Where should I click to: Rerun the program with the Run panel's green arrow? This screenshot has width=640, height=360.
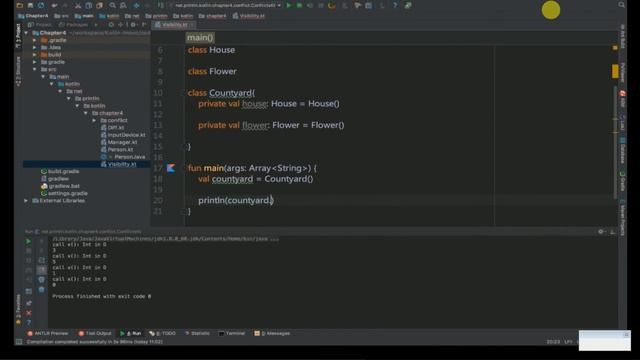29,241
